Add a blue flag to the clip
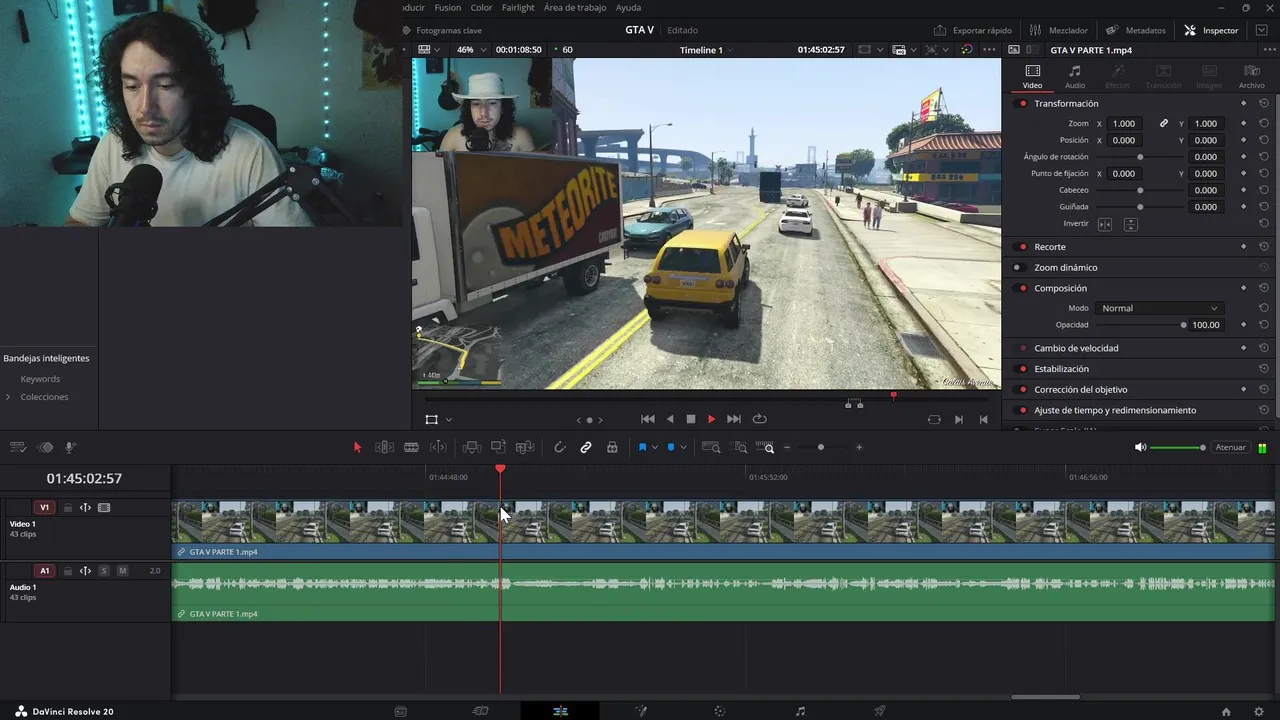Screen dimensions: 1280x720 click(642, 447)
